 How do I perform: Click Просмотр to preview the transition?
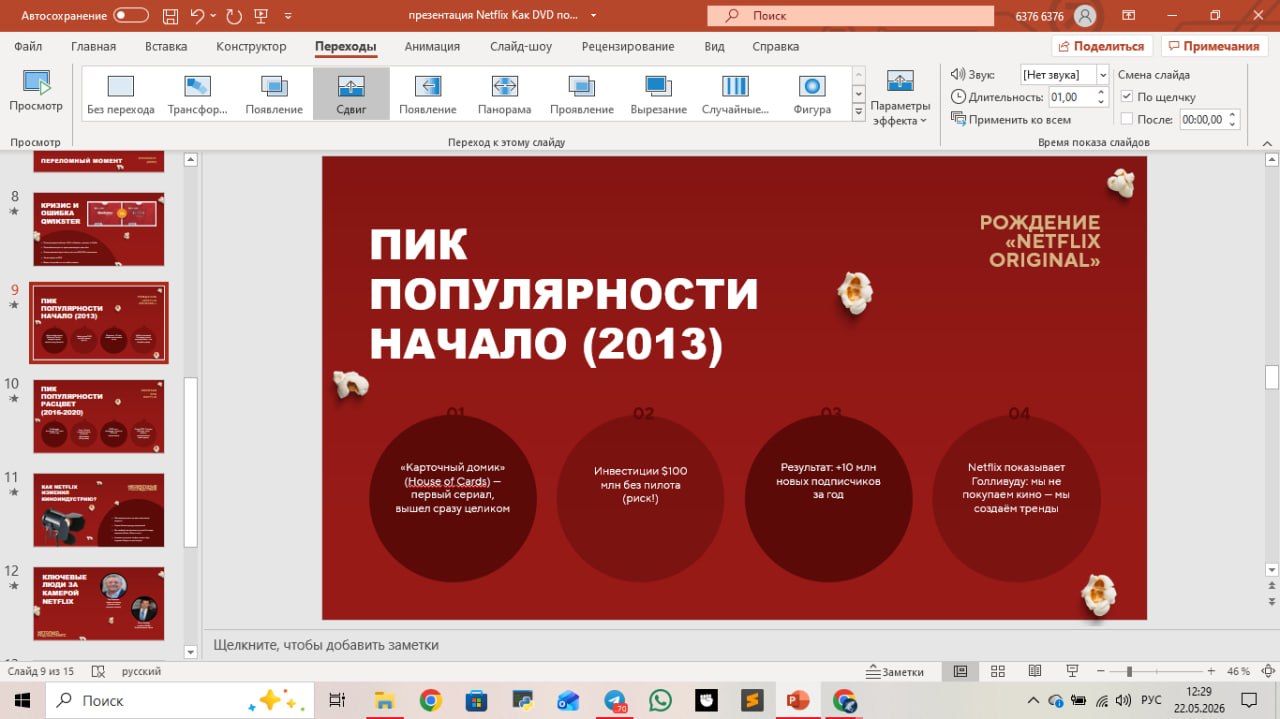(36, 92)
